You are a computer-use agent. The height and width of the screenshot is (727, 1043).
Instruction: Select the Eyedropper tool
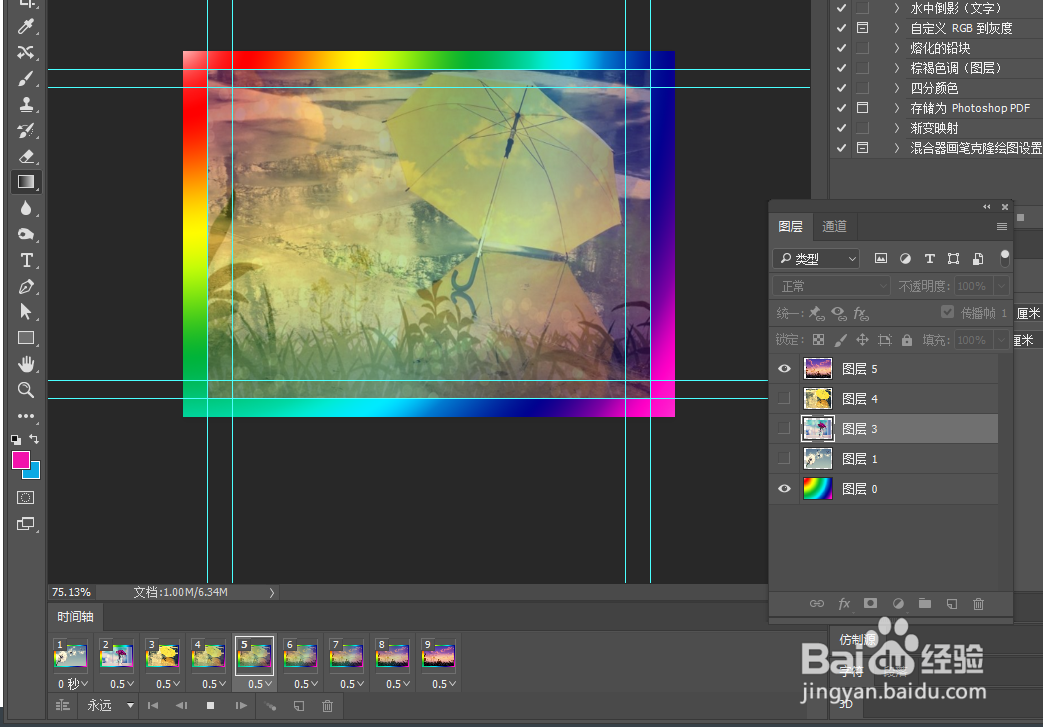pyautogui.click(x=26, y=26)
